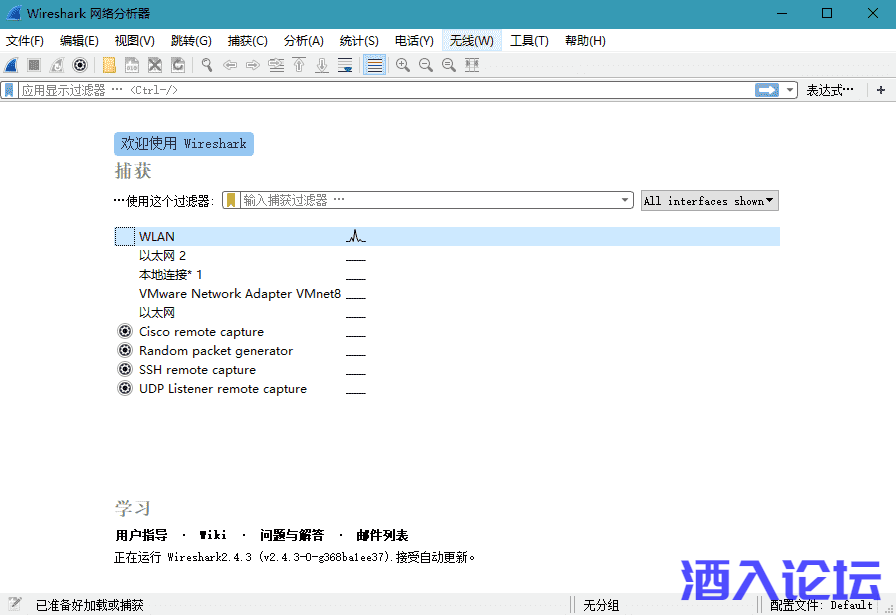This screenshot has width=896, height=615.
Task: Open the 帮助(H) menu
Action: click(x=585, y=41)
